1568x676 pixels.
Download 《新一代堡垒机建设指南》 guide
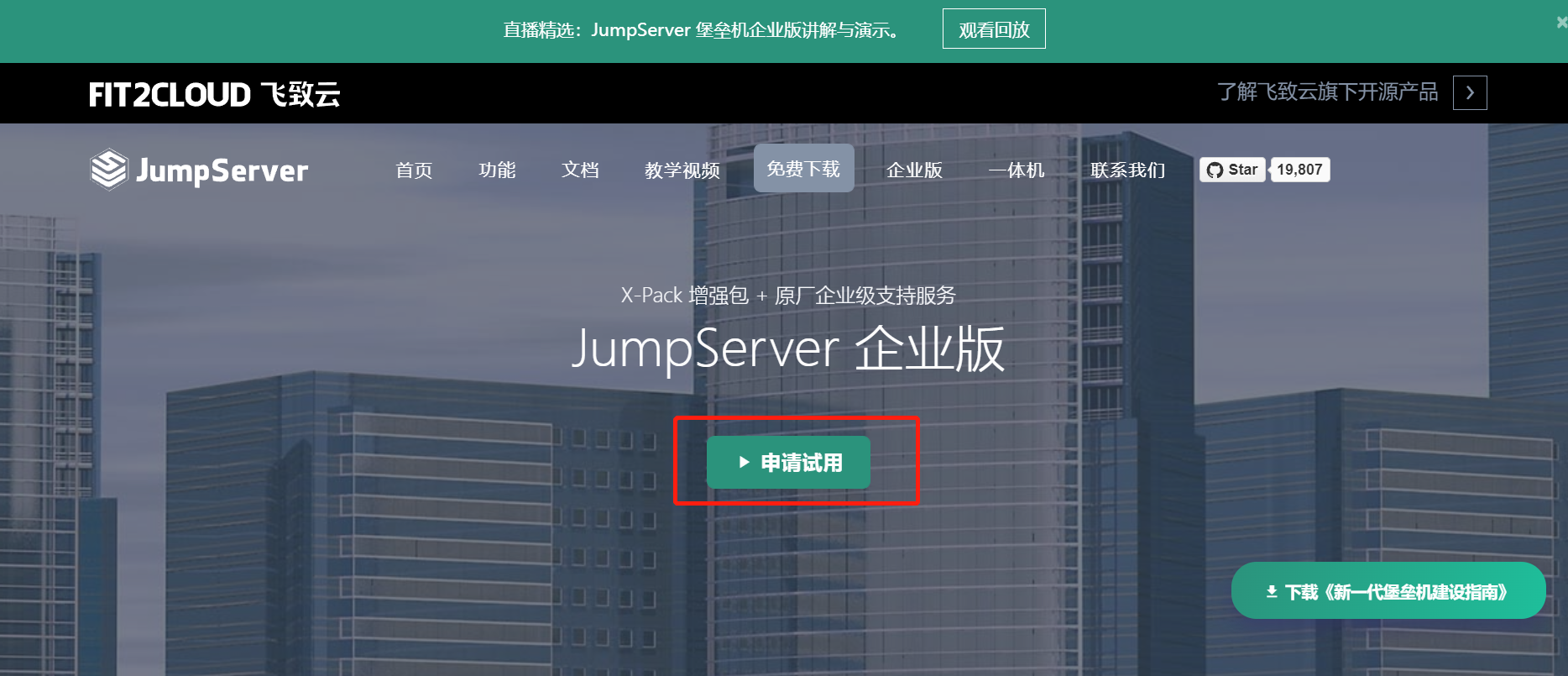(x=1388, y=591)
